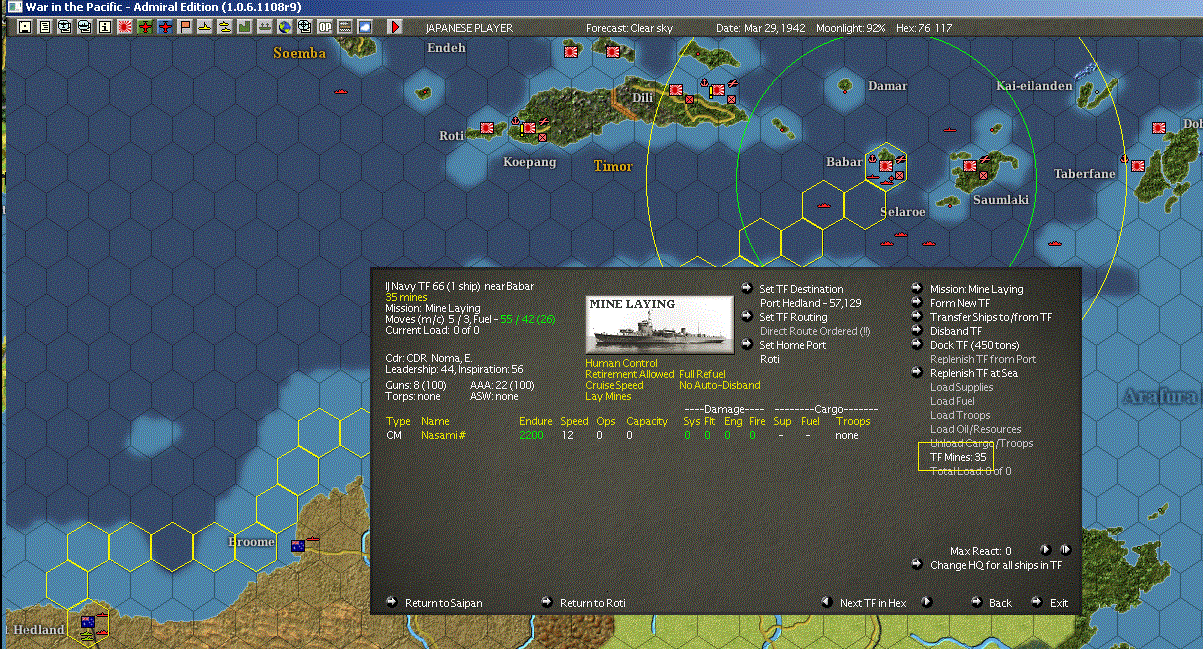The image size is (1203, 649).
Task: Click the single yellow ship toolbar icon
Action: point(204,27)
